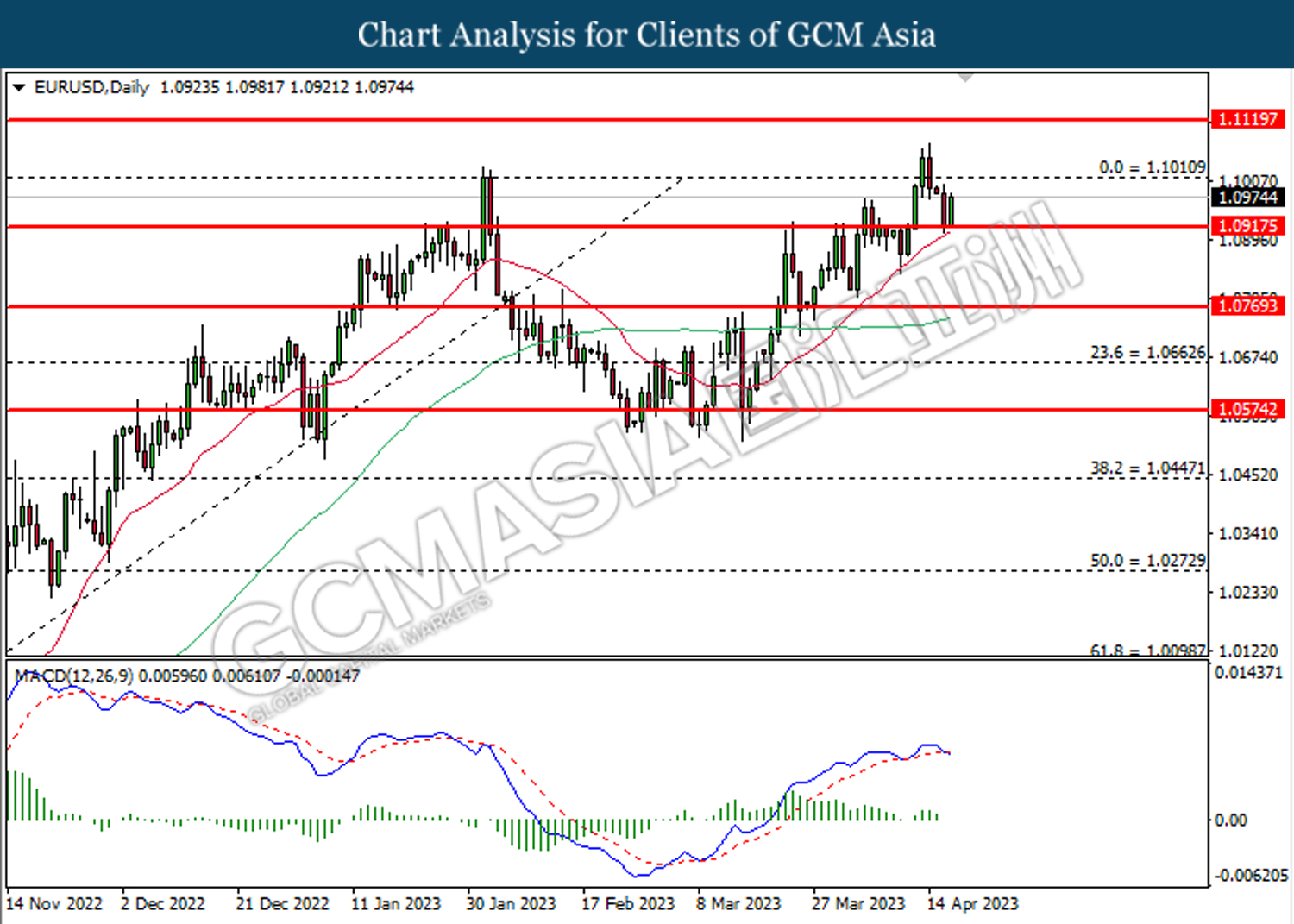Image resolution: width=1294 pixels, height=924 pixels.
Task: Click the 1.03410 price axis value
Action: 1247,534
